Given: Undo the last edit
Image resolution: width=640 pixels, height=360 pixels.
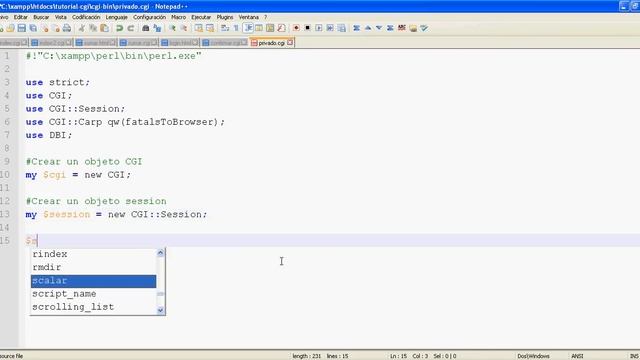Looking at the screenshot, I should pyautogui.click(x=120, y=28).
